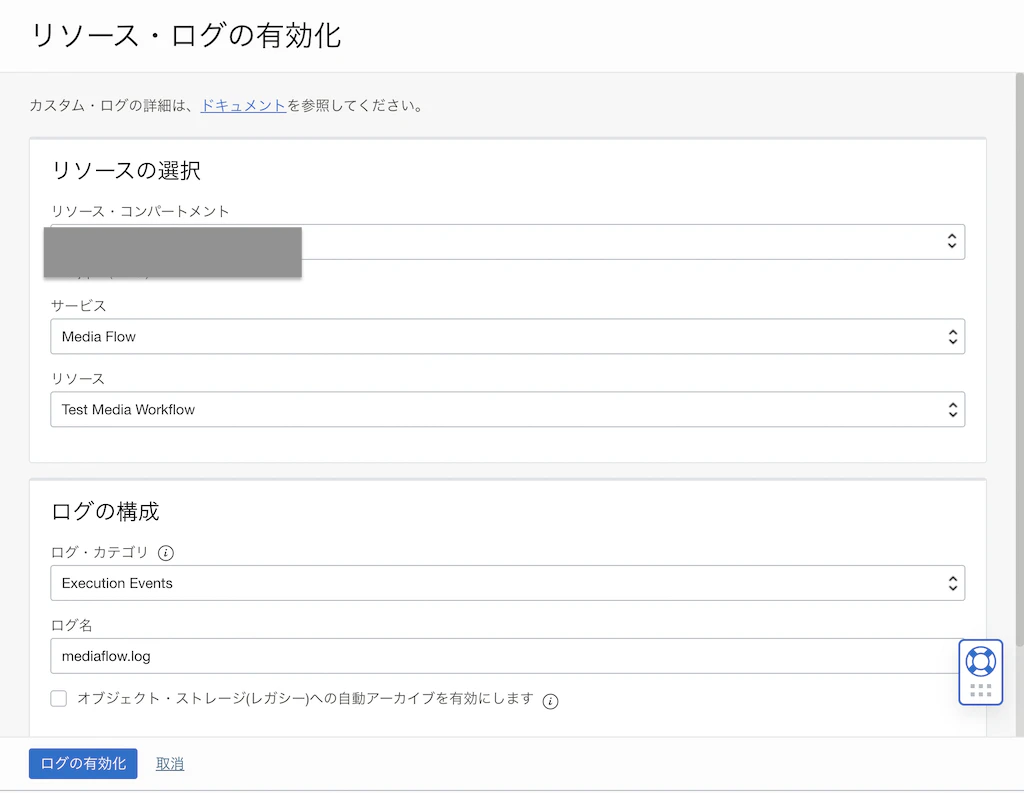Screen dimensions: 1024x793
Task: Click the 取消 cancel link
Action: 170,764
